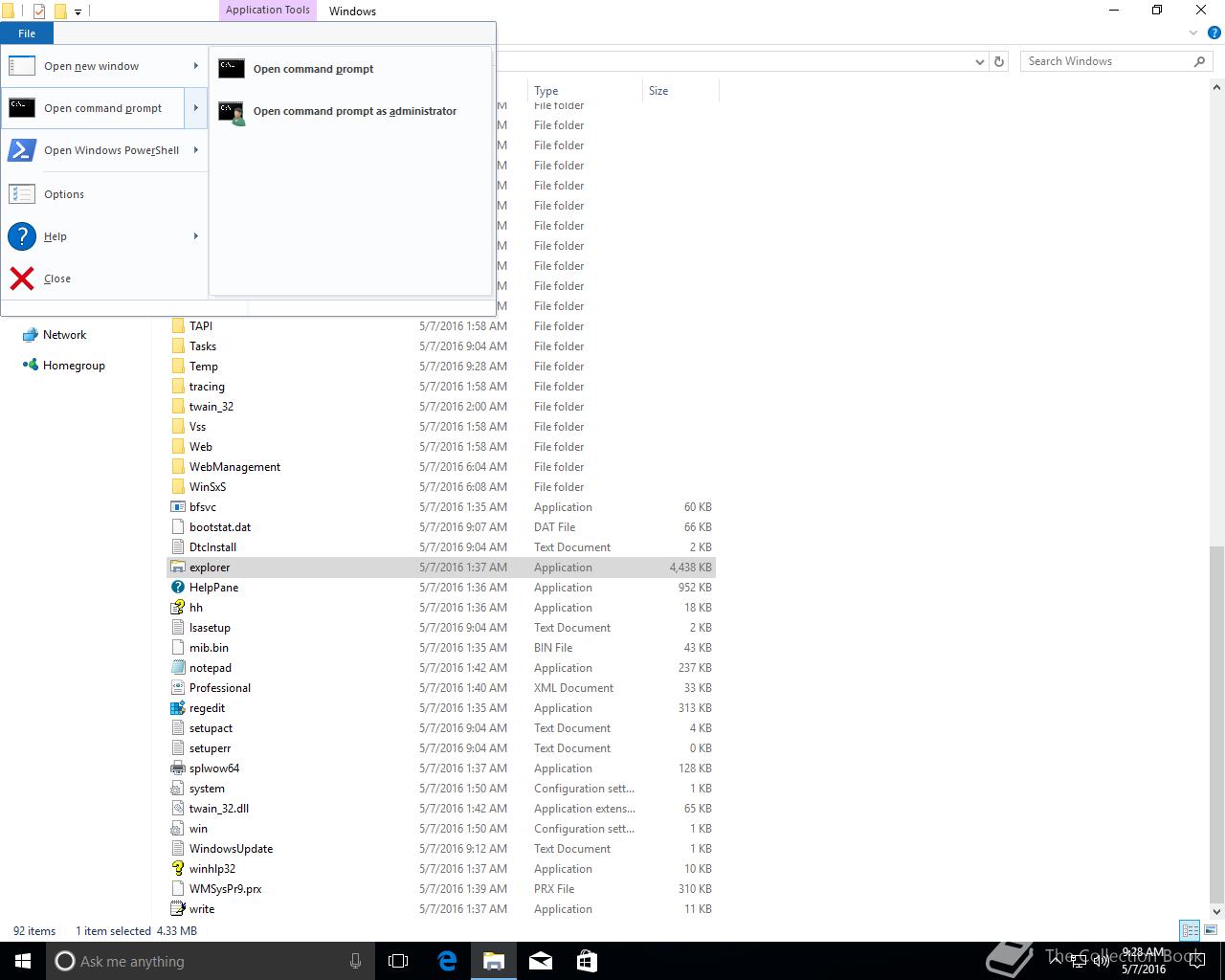Open the address bar history dropdown

coord(979,61)
